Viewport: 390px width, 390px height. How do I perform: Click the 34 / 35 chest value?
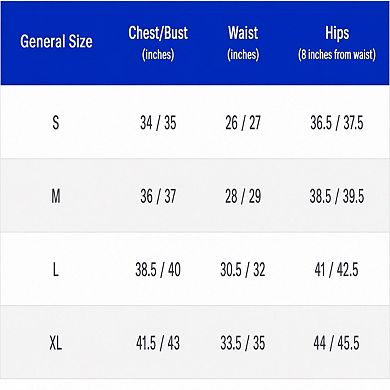158,123
